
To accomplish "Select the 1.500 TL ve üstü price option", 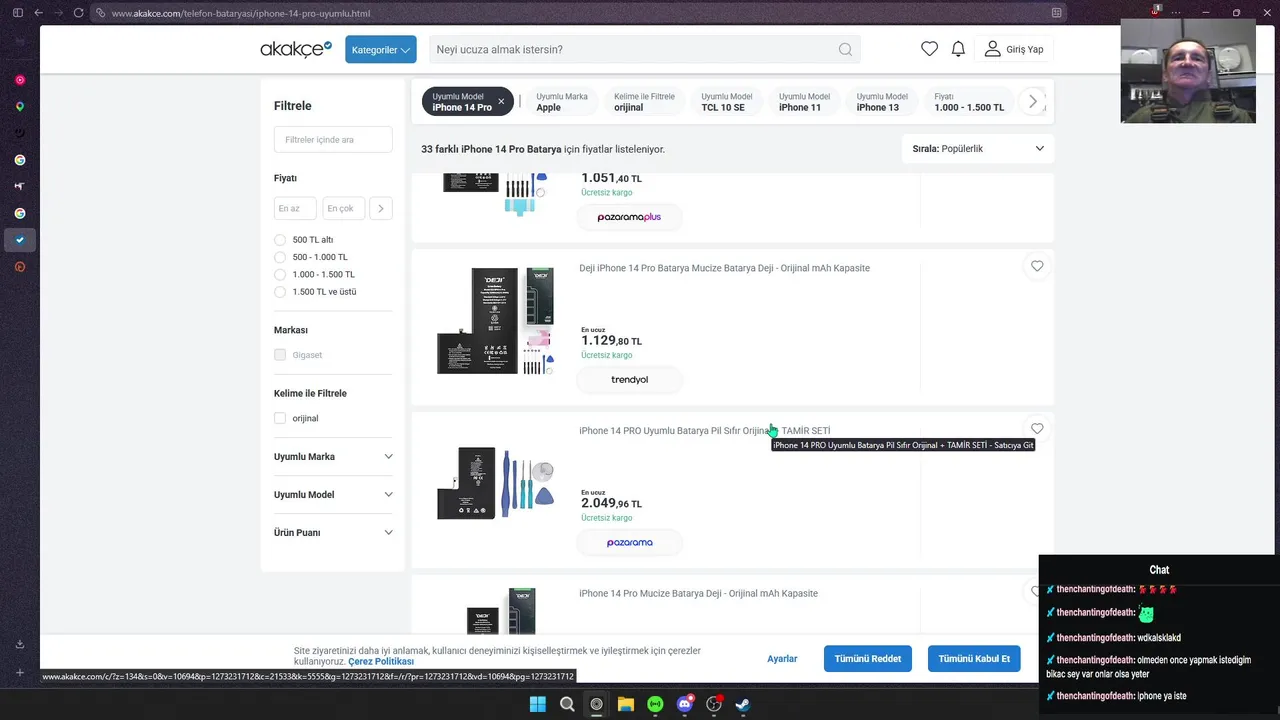I will coord(280,292).
